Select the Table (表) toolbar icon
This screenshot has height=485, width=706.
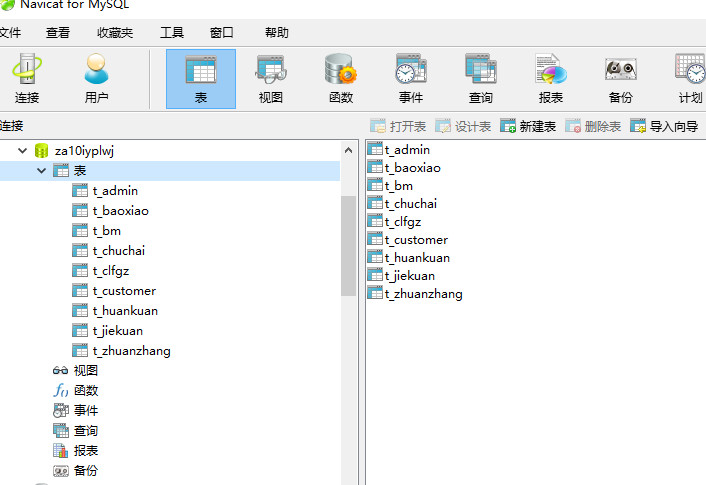(x=201, y=79)
